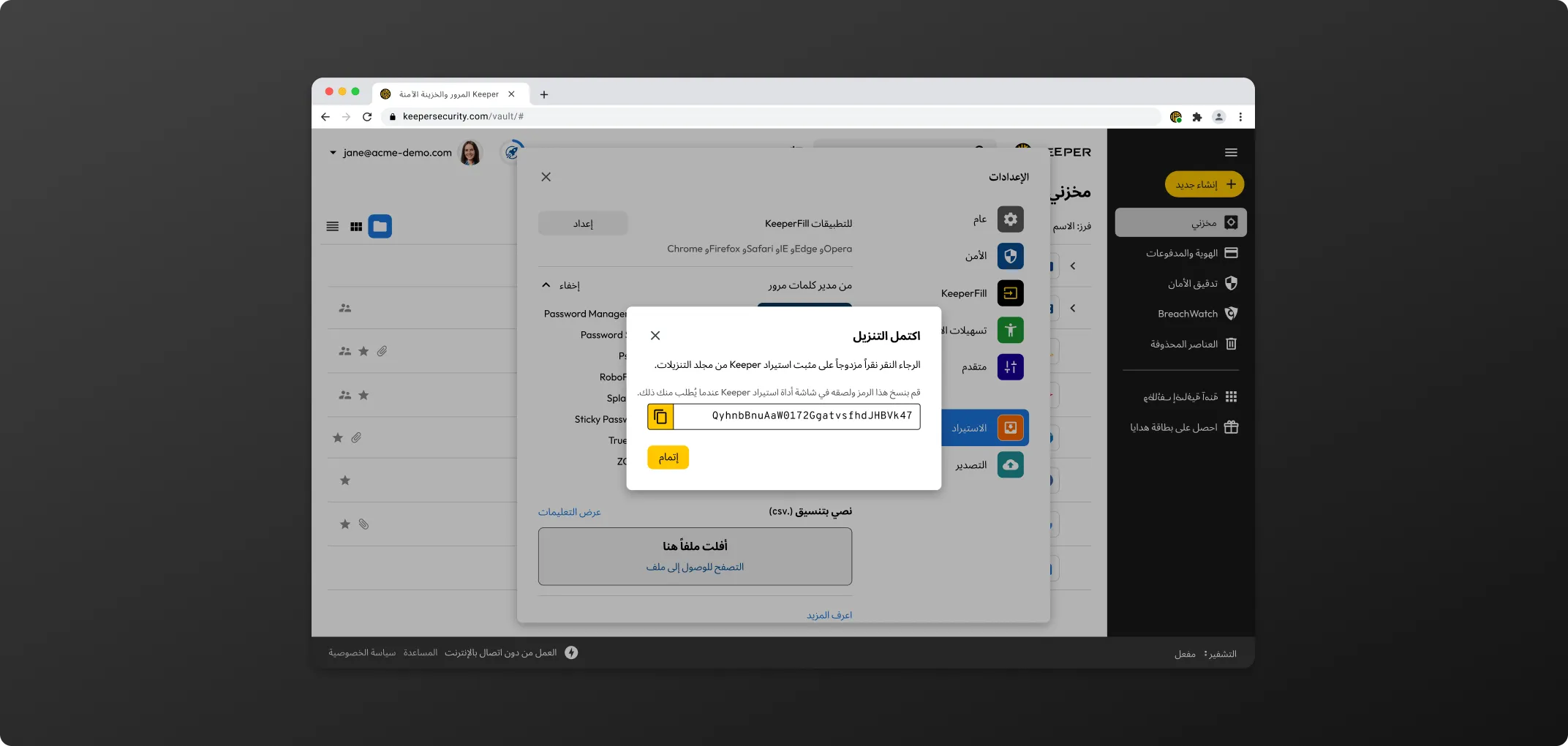The image size is (1568, 746).
Task: Open the jane@acme-demo.com account dropdown
Action: pos(391,153)
